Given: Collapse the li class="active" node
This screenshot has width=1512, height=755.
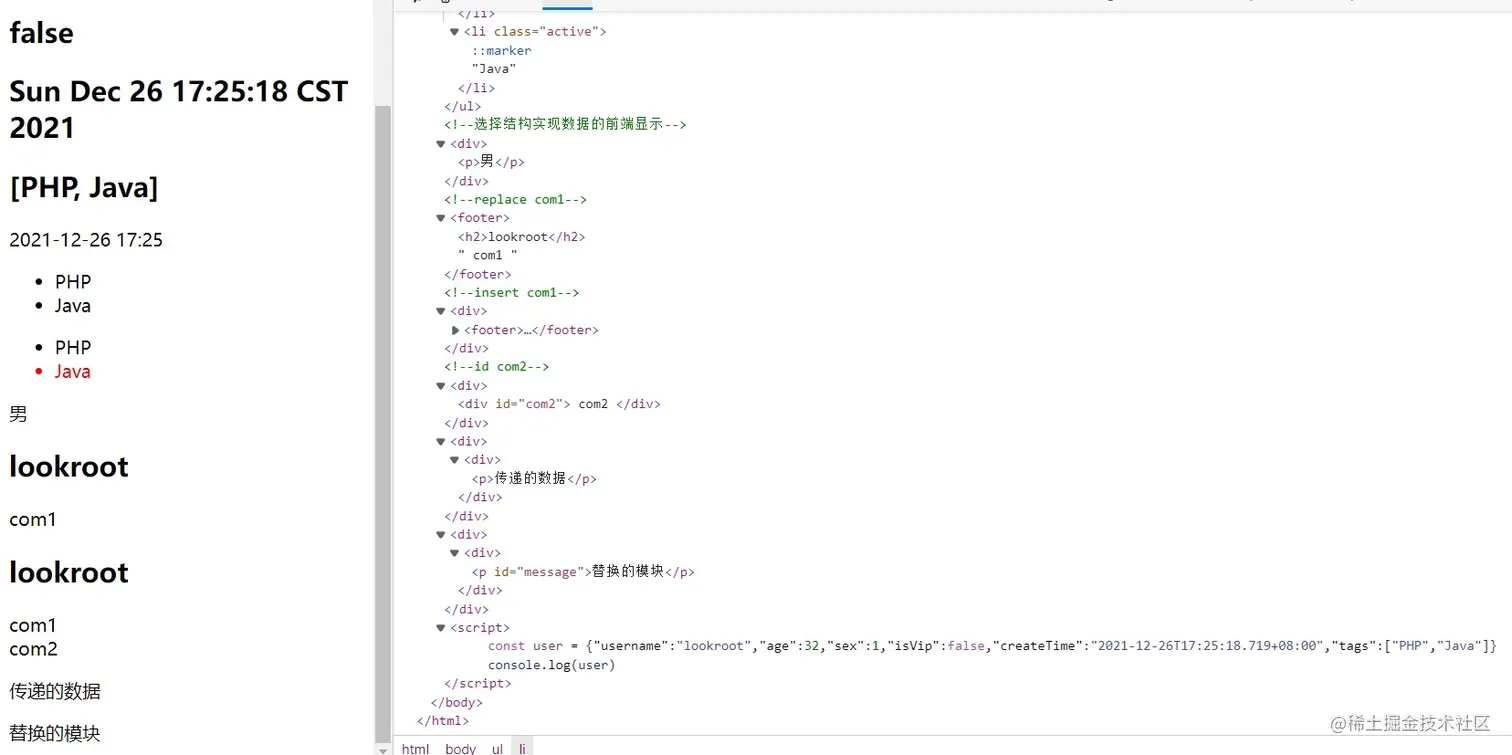Looking at the screenshot, I should tap(455, 32).
